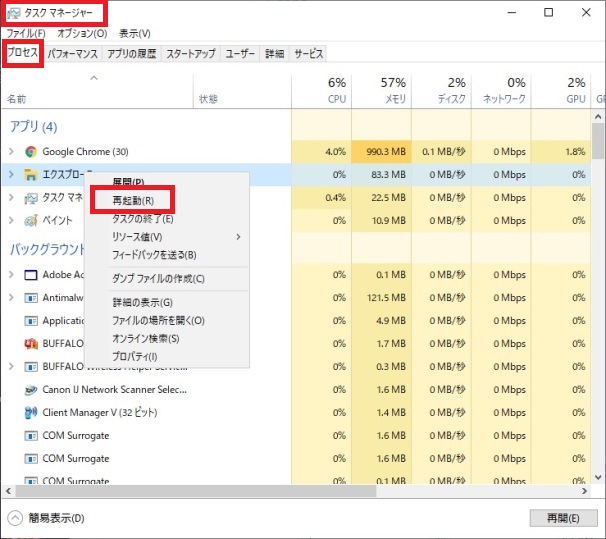
Task: Choose オンライン検索(S) in context menu
Action: [x=146, y=339]
